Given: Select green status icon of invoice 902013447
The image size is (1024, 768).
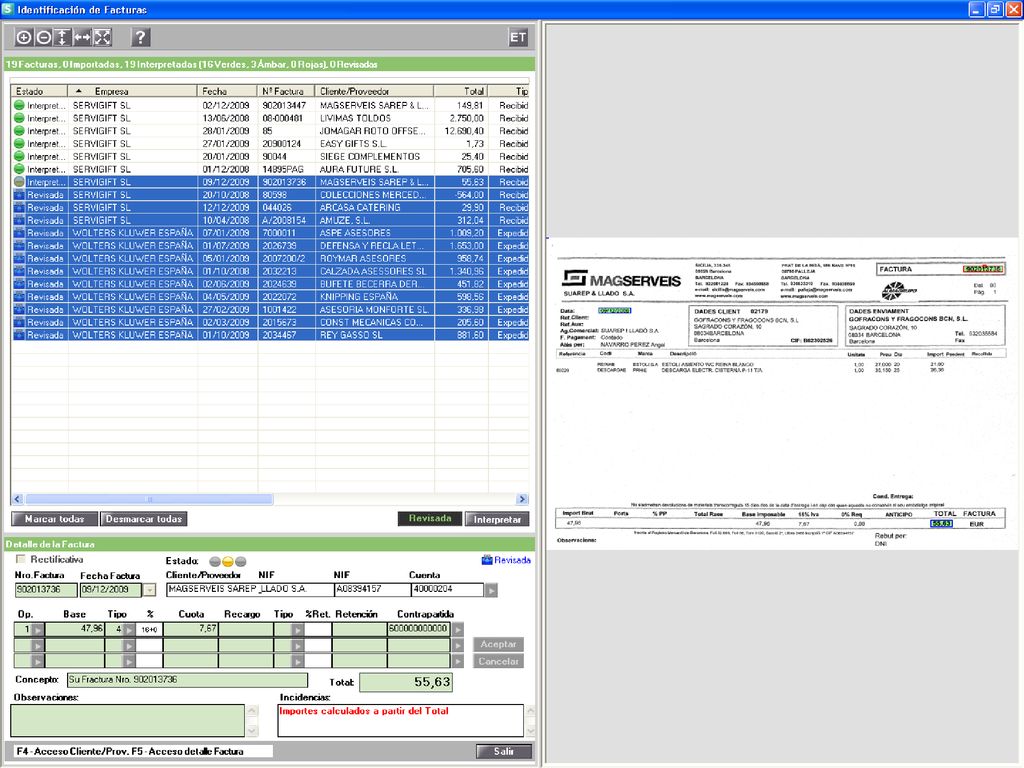Looking at the screenshot, I should point(19,105).
